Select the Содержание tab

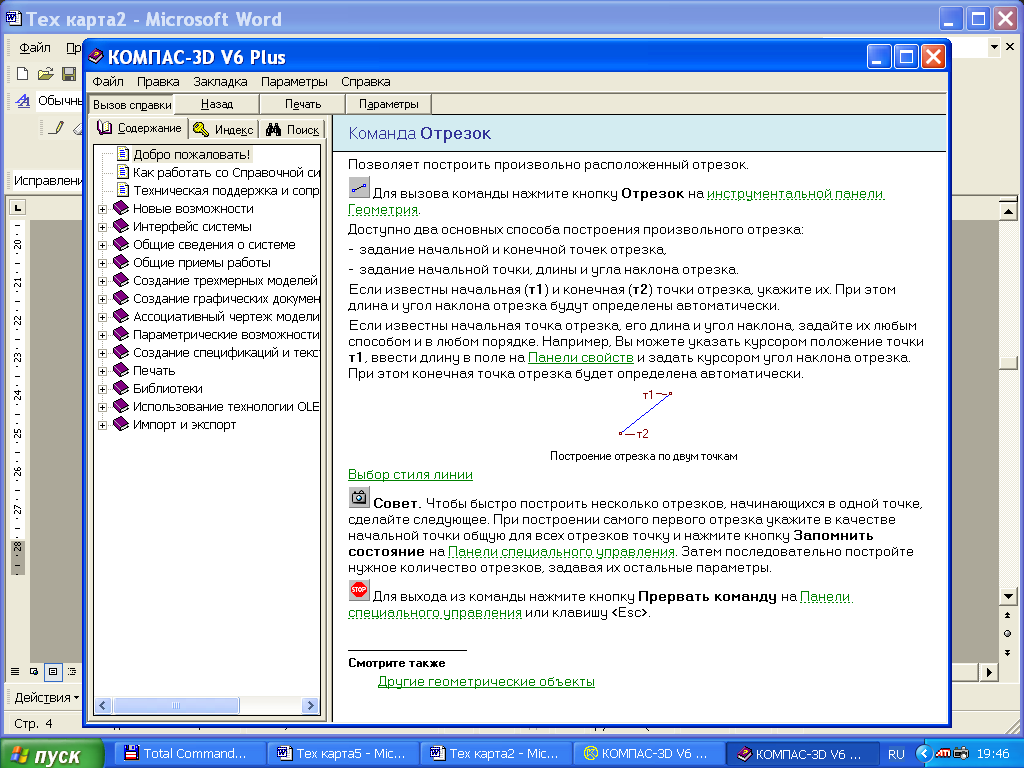click(x=139, y=128)
